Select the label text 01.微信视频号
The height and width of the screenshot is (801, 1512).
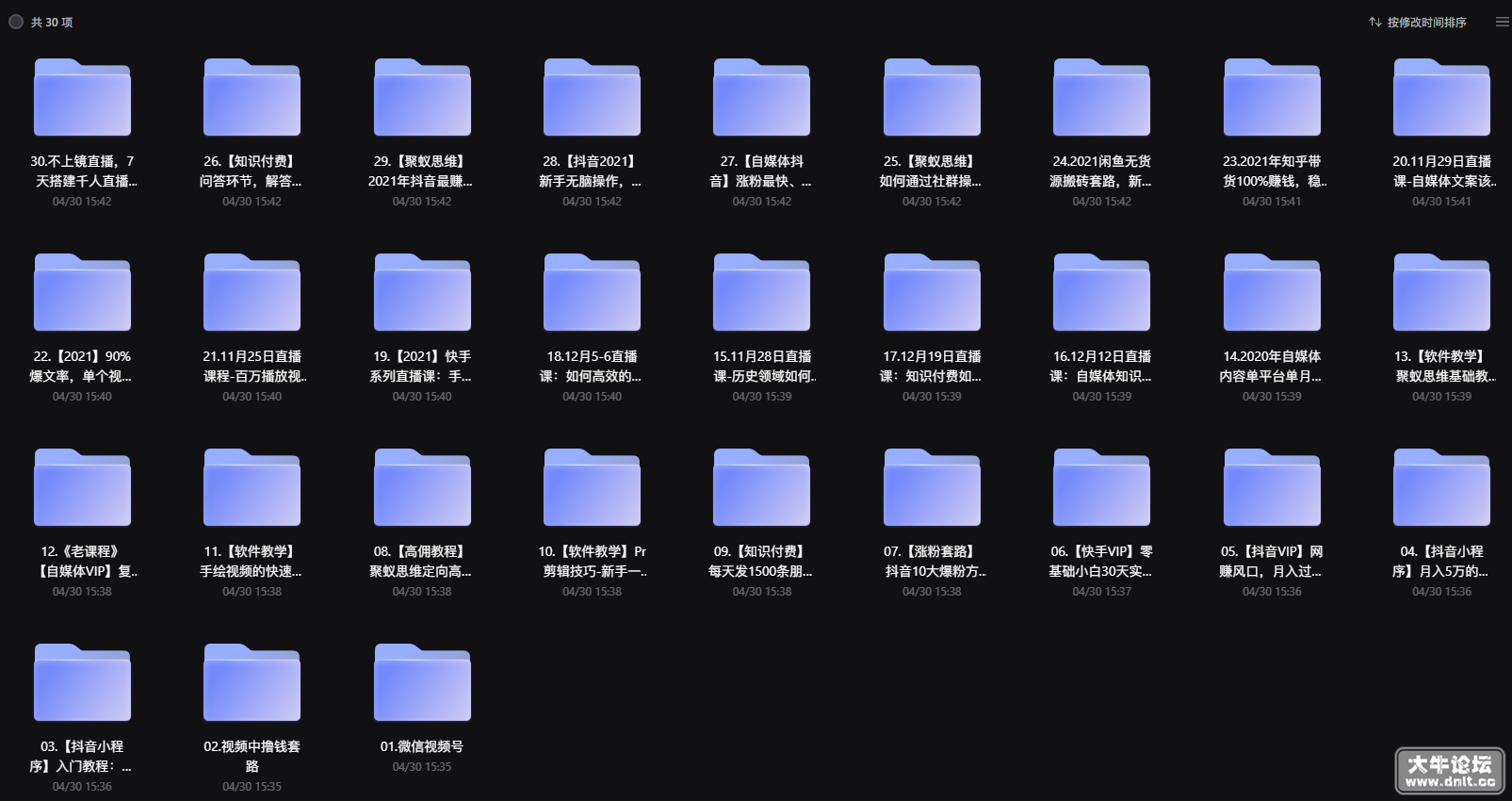point(422,746)
